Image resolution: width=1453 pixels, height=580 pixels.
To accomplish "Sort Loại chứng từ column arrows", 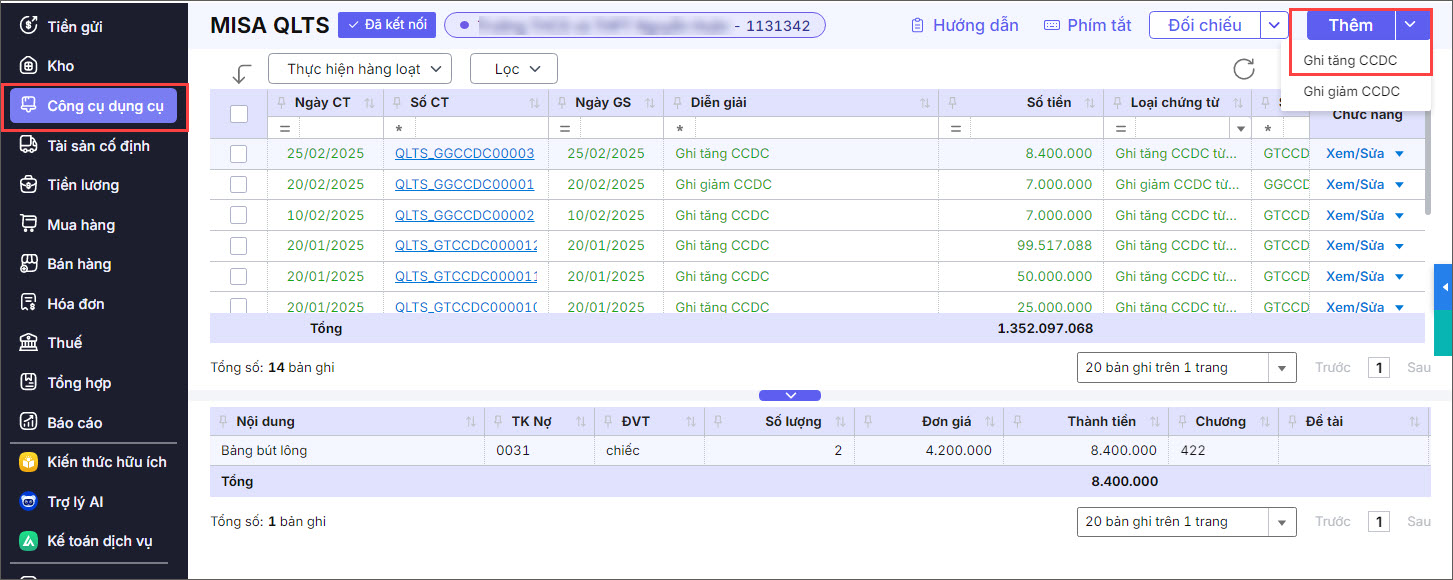I will [x=1237, y=103].
